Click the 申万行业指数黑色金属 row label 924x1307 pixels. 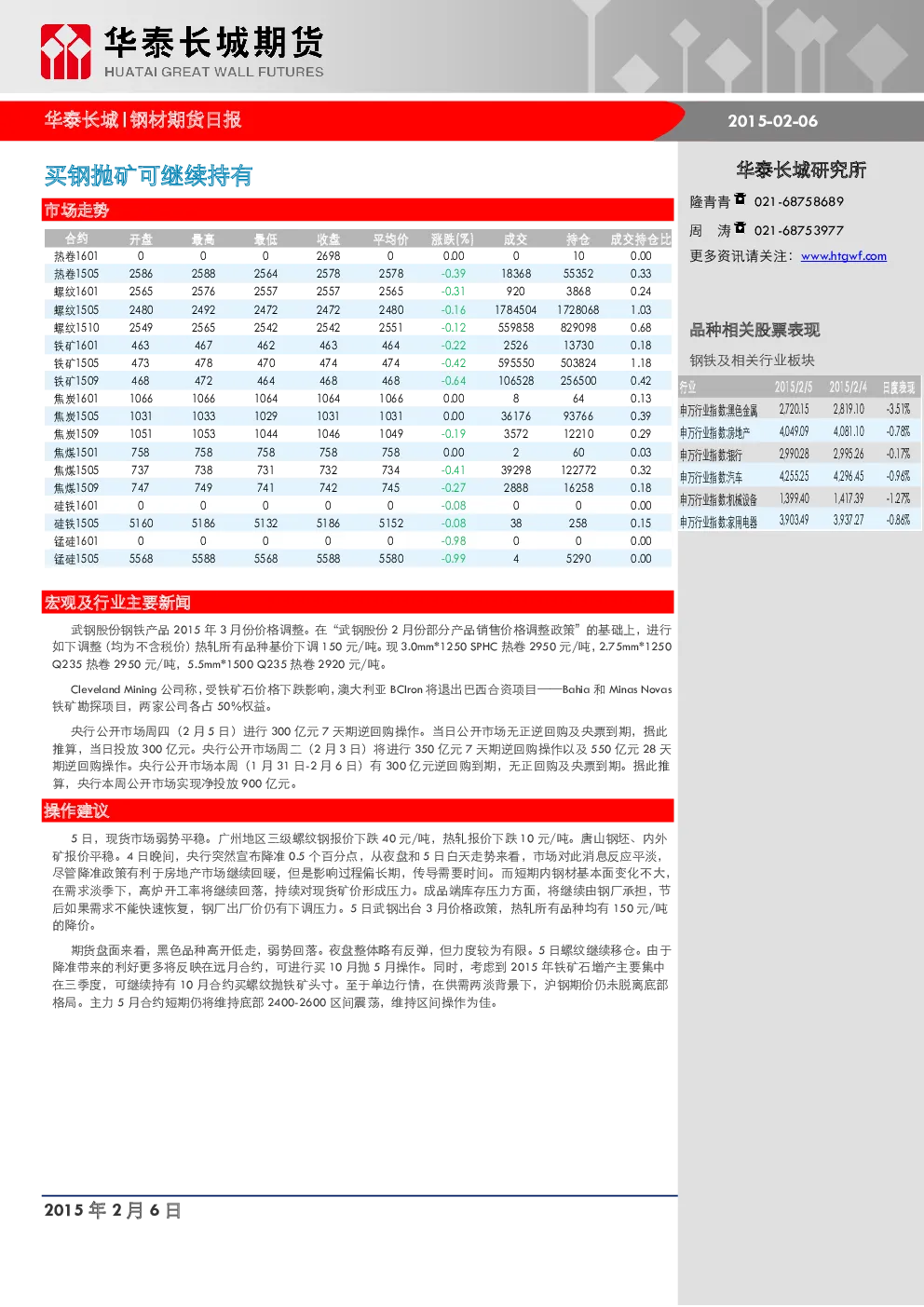718,410
